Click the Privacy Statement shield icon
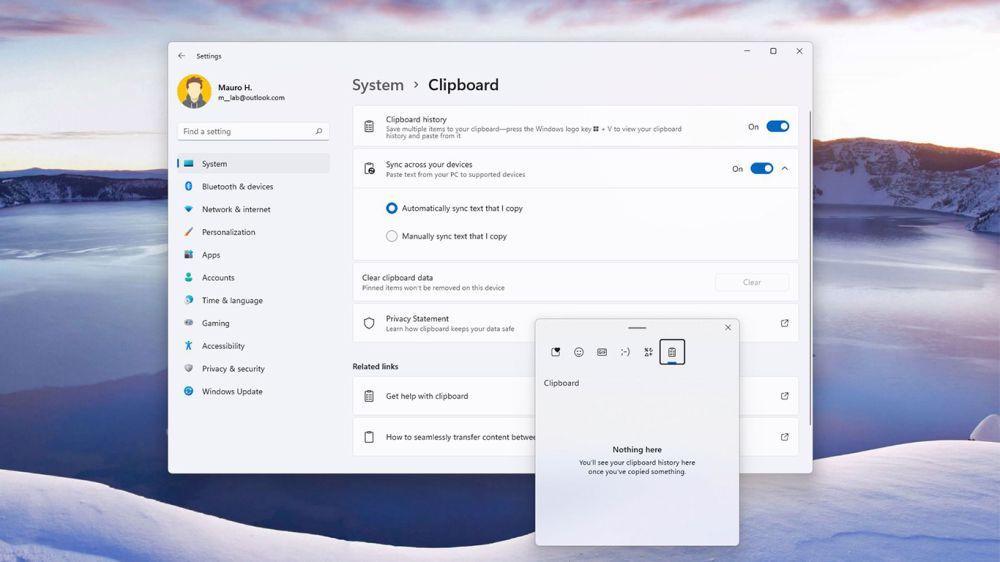1000x562 pixels. point(369,323)
